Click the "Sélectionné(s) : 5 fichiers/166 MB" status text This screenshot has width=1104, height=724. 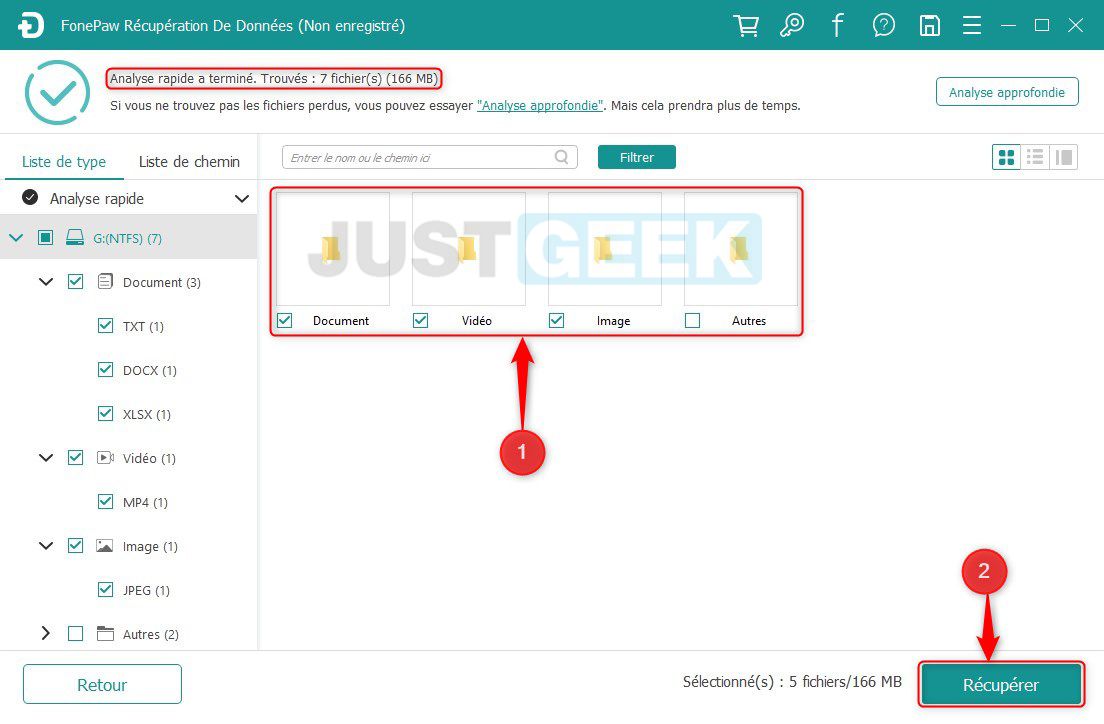click(x=792, y=682)
